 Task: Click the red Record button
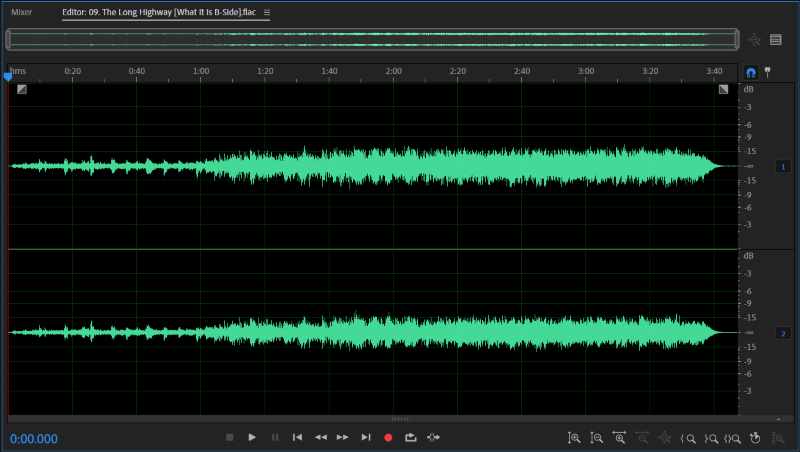coord(388,437)
